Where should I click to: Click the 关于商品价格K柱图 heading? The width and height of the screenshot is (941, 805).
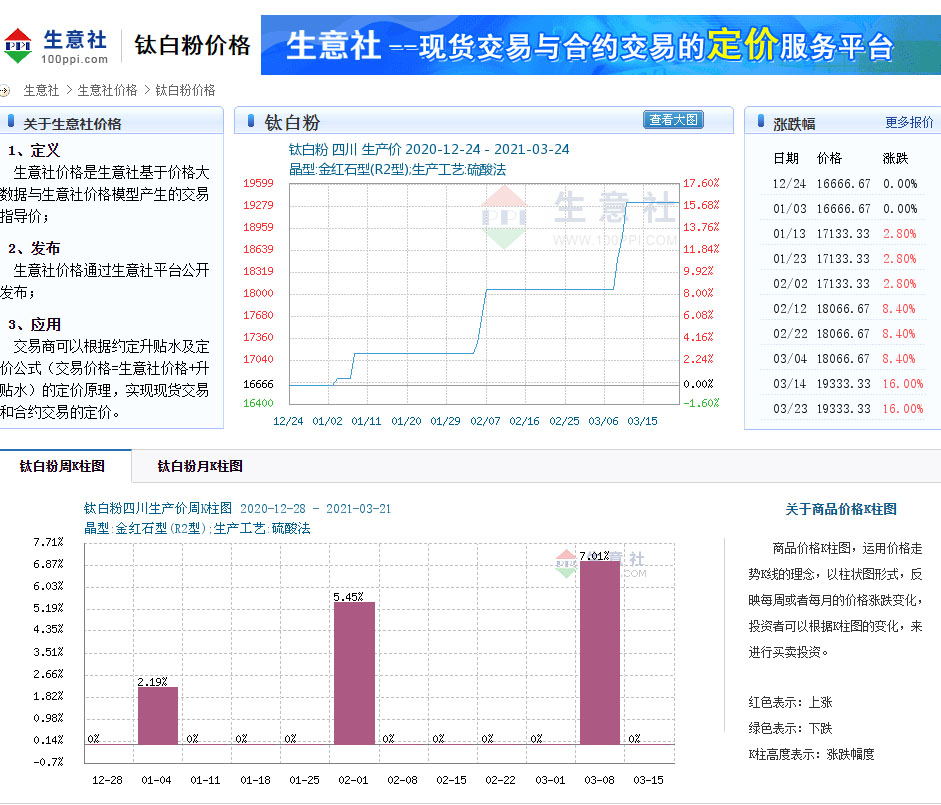point(841,509)
